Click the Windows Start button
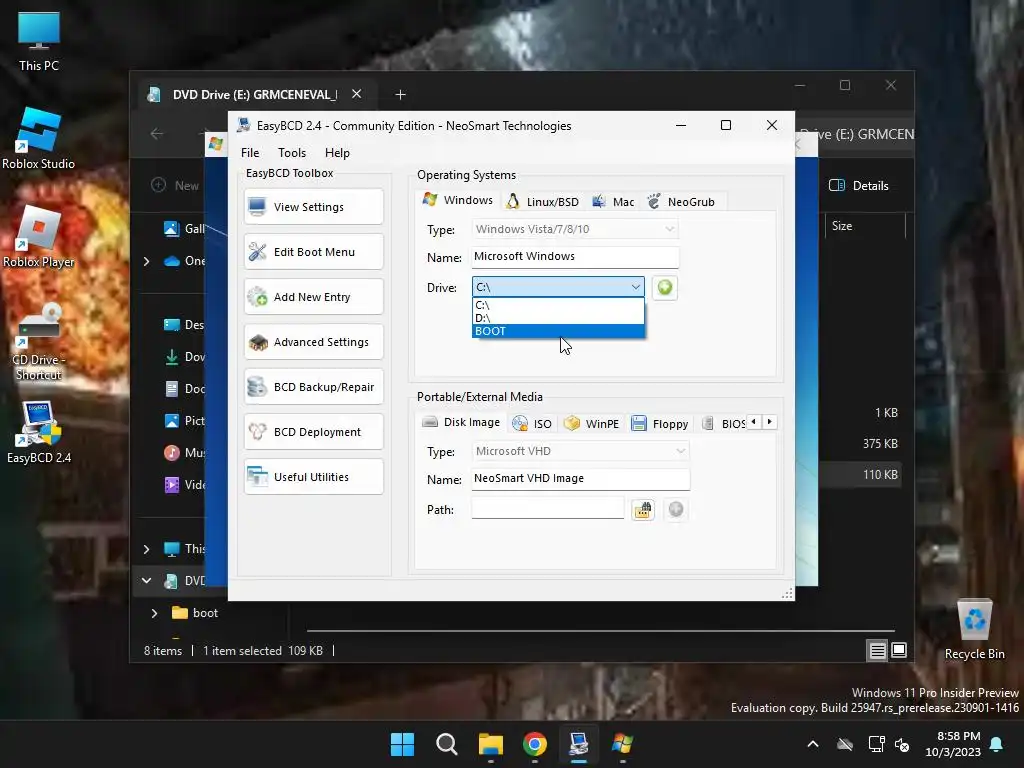1024x768 pixels. (402, 744)
